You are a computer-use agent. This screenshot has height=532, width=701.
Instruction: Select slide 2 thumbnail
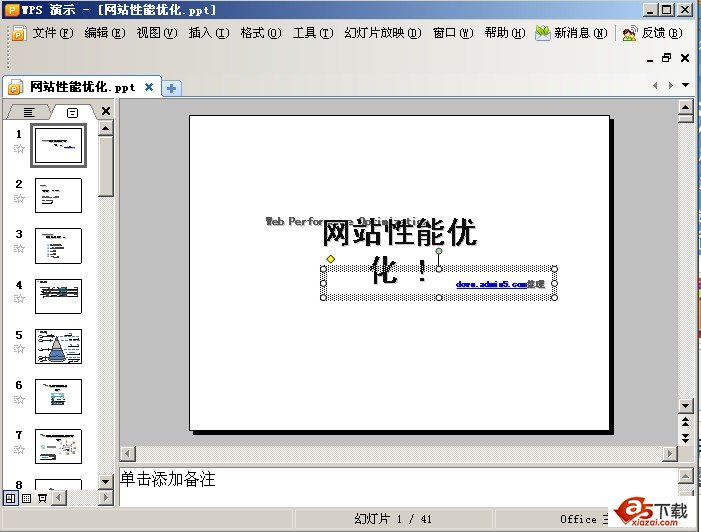(x=59, y=195)
